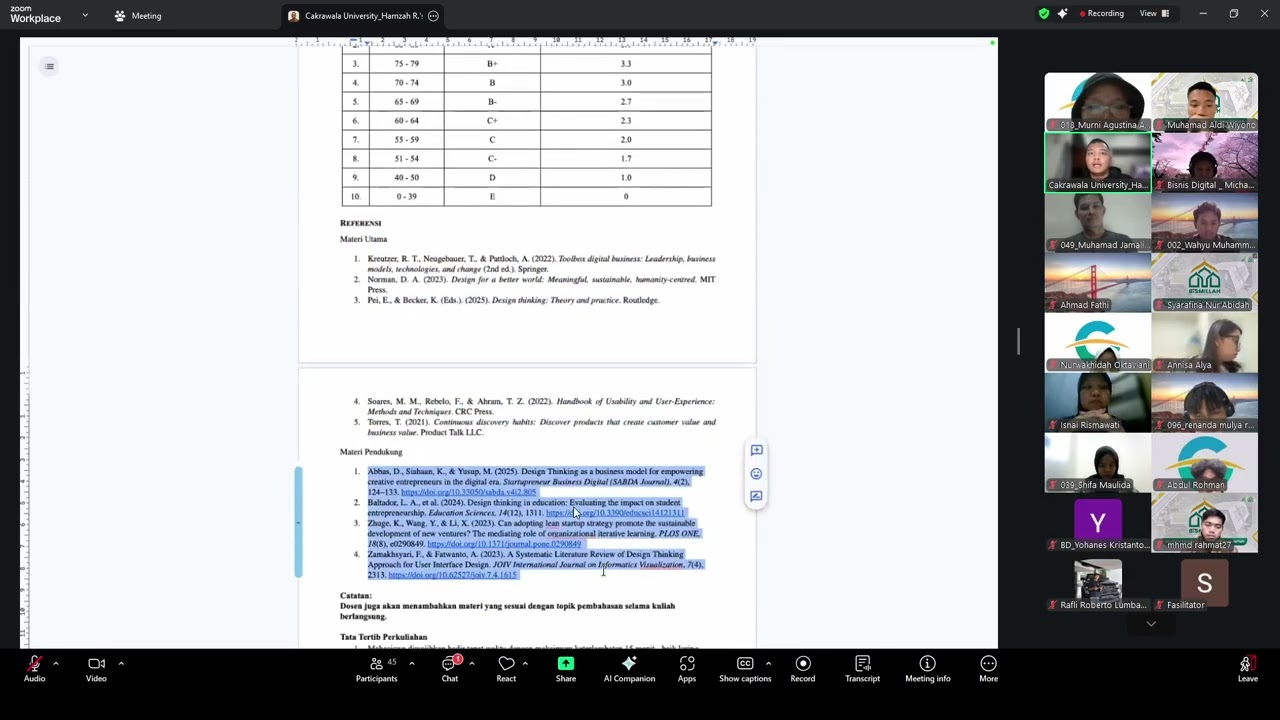Open the Zoom Workplace dropdown arrow
The width and height of the screenshot is (1280, 720).
[85, 15]
